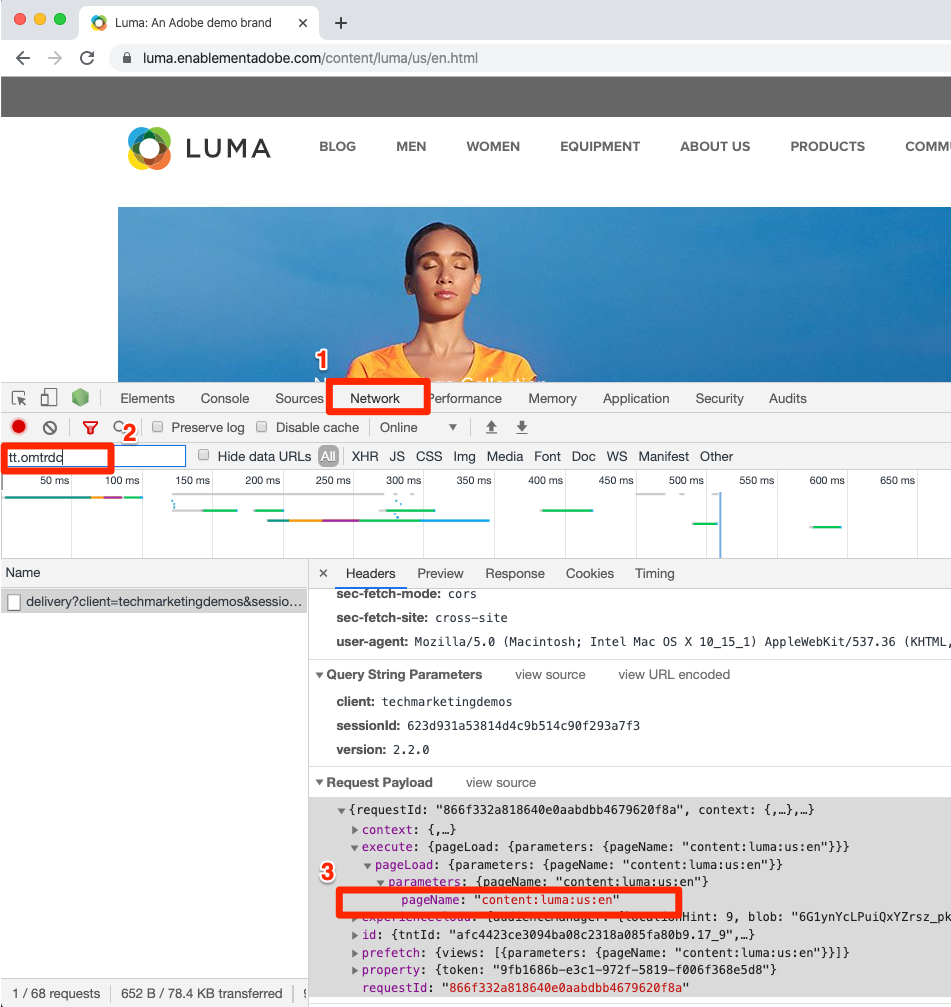Filter requests by WS

point(616,457)
